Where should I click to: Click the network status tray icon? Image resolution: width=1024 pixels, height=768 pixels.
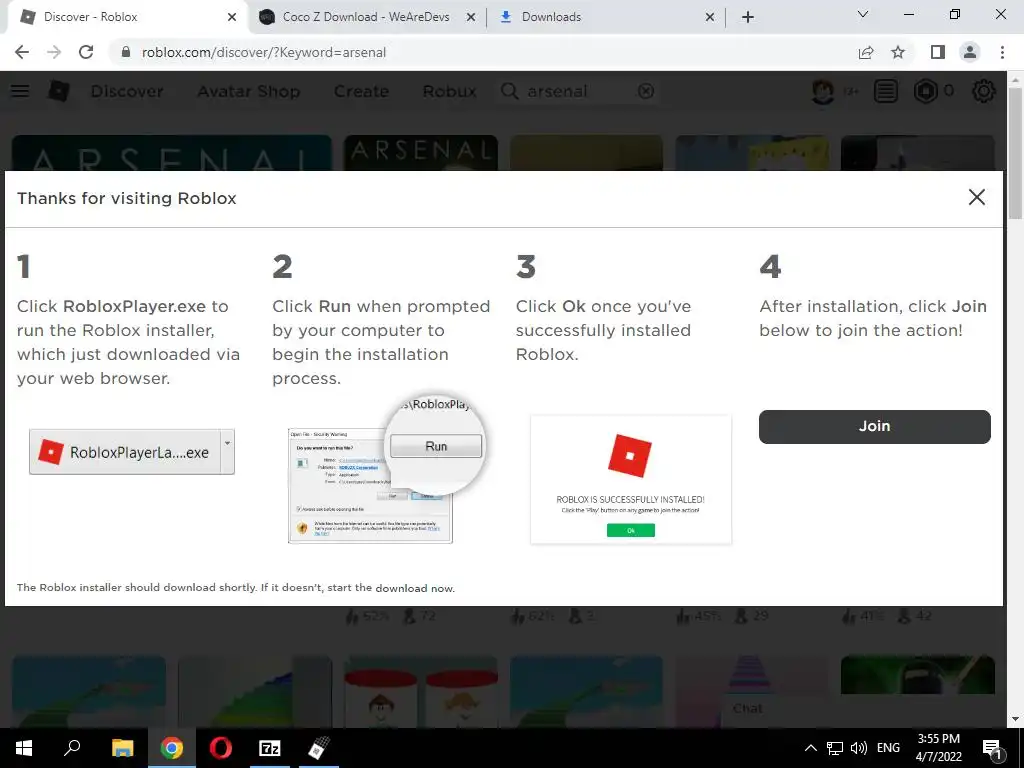(x=835, y=748)
